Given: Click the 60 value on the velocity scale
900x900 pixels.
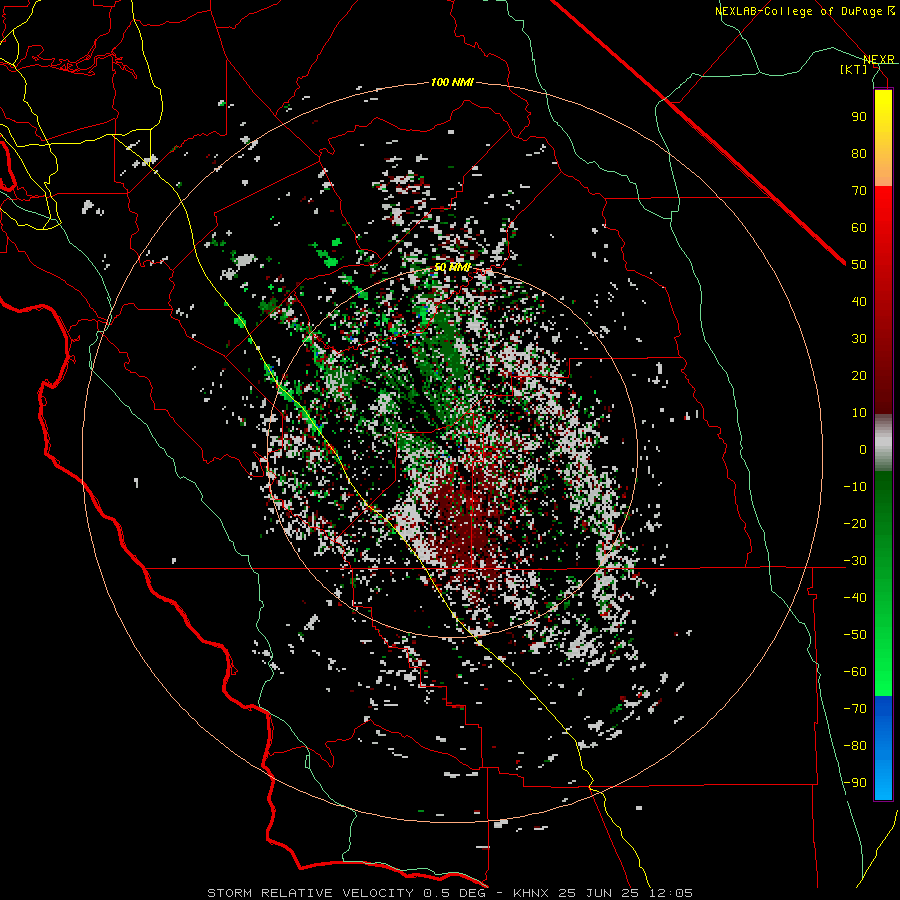Looking at the screenshot, I should tap(859, 228).
